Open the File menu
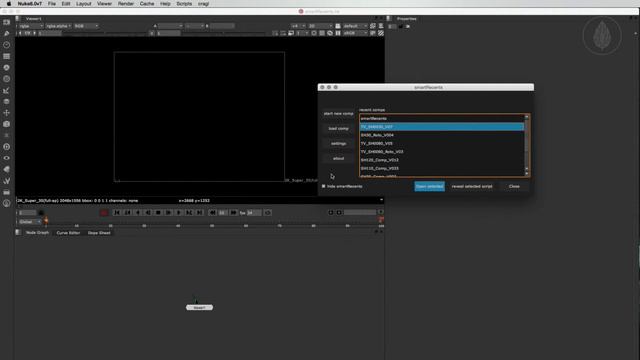The image size is (640, 360). tap(52, 4)
